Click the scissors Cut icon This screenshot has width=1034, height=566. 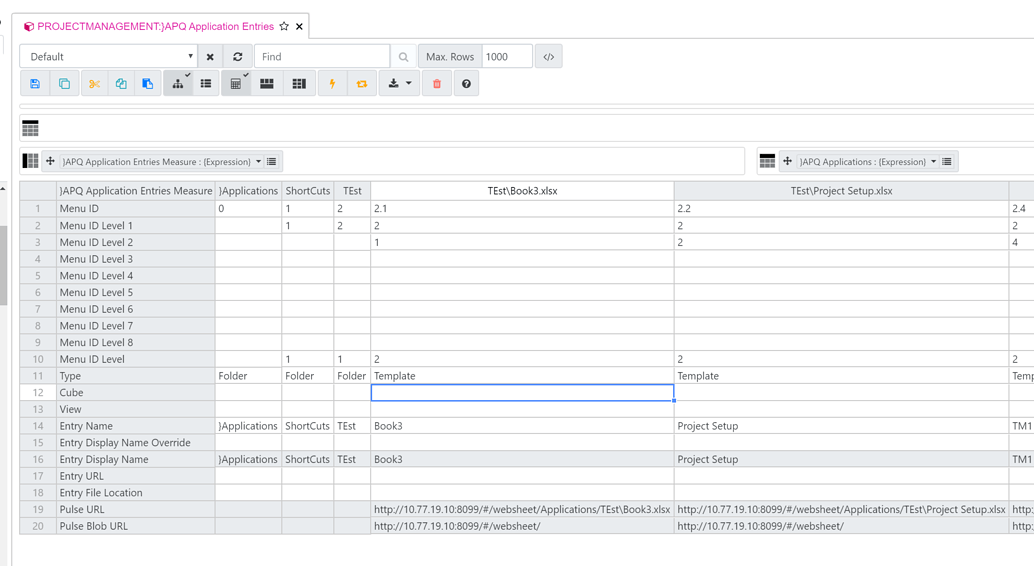coord(93,84)
